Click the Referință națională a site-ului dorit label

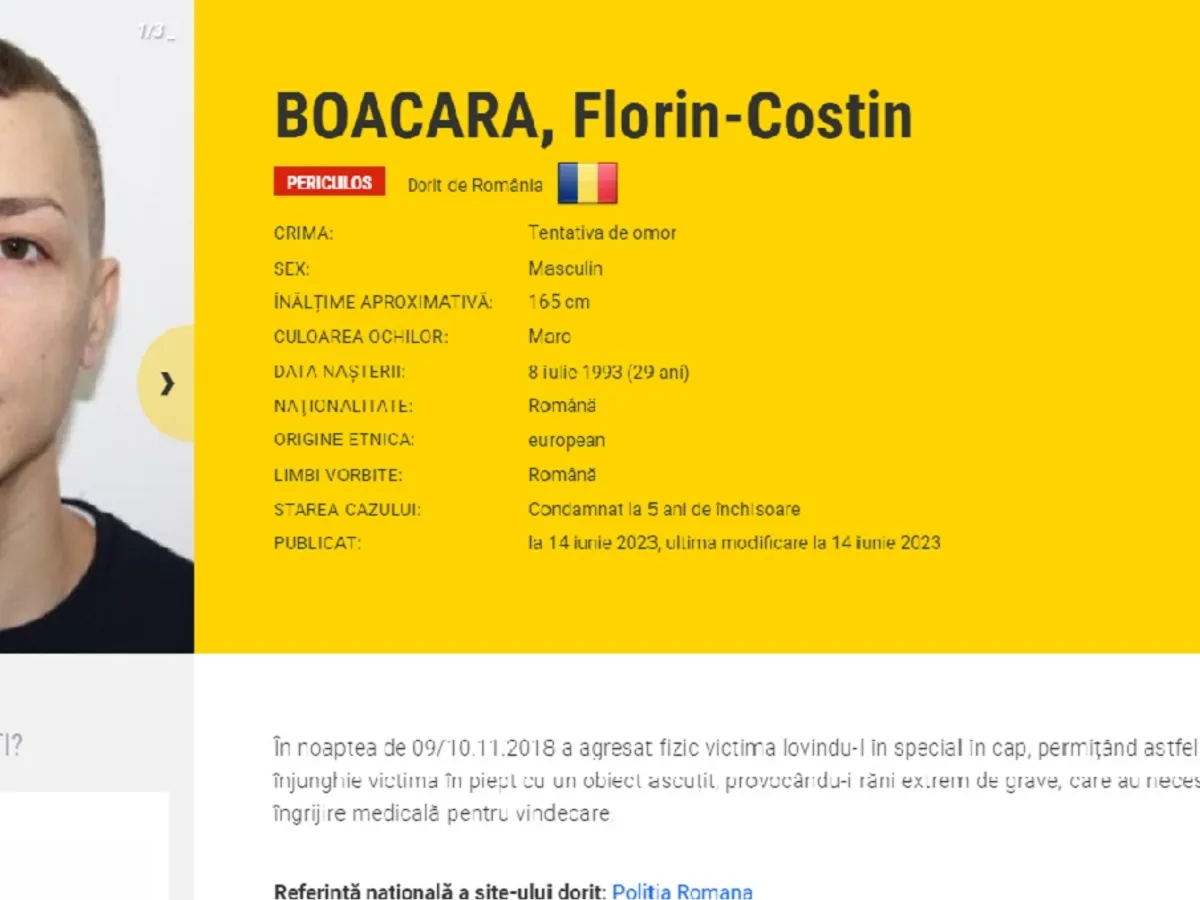pyautogui.click(x=439, y=891)
